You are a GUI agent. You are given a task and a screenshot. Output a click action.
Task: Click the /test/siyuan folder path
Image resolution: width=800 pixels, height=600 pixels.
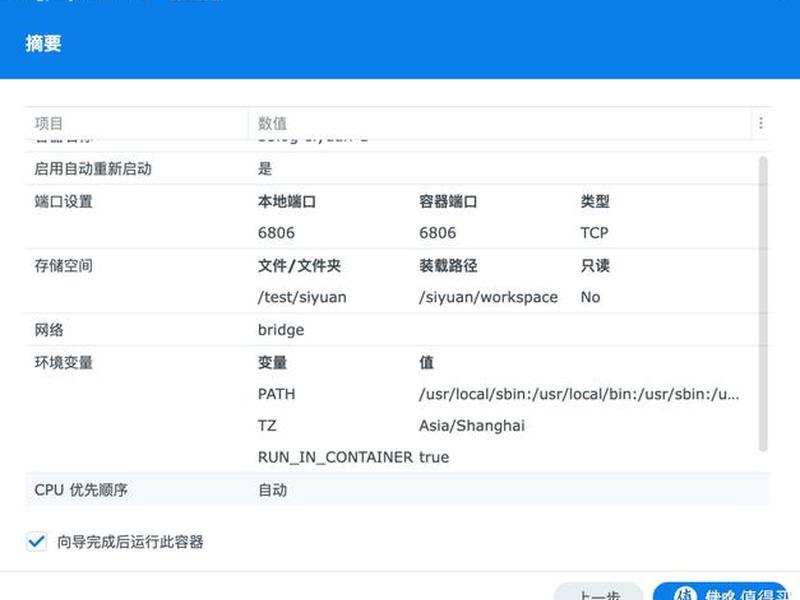click(x=302, y=297)
